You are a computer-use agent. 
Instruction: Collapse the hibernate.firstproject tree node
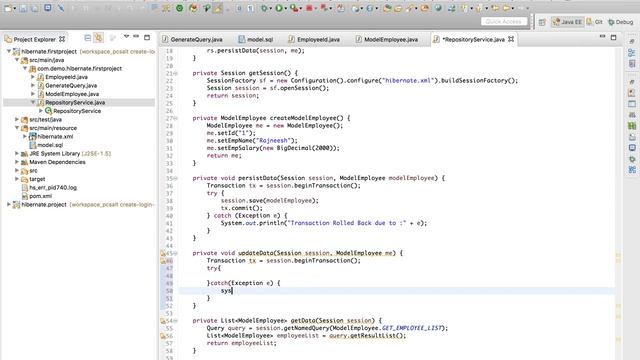(x=9, y=51)
